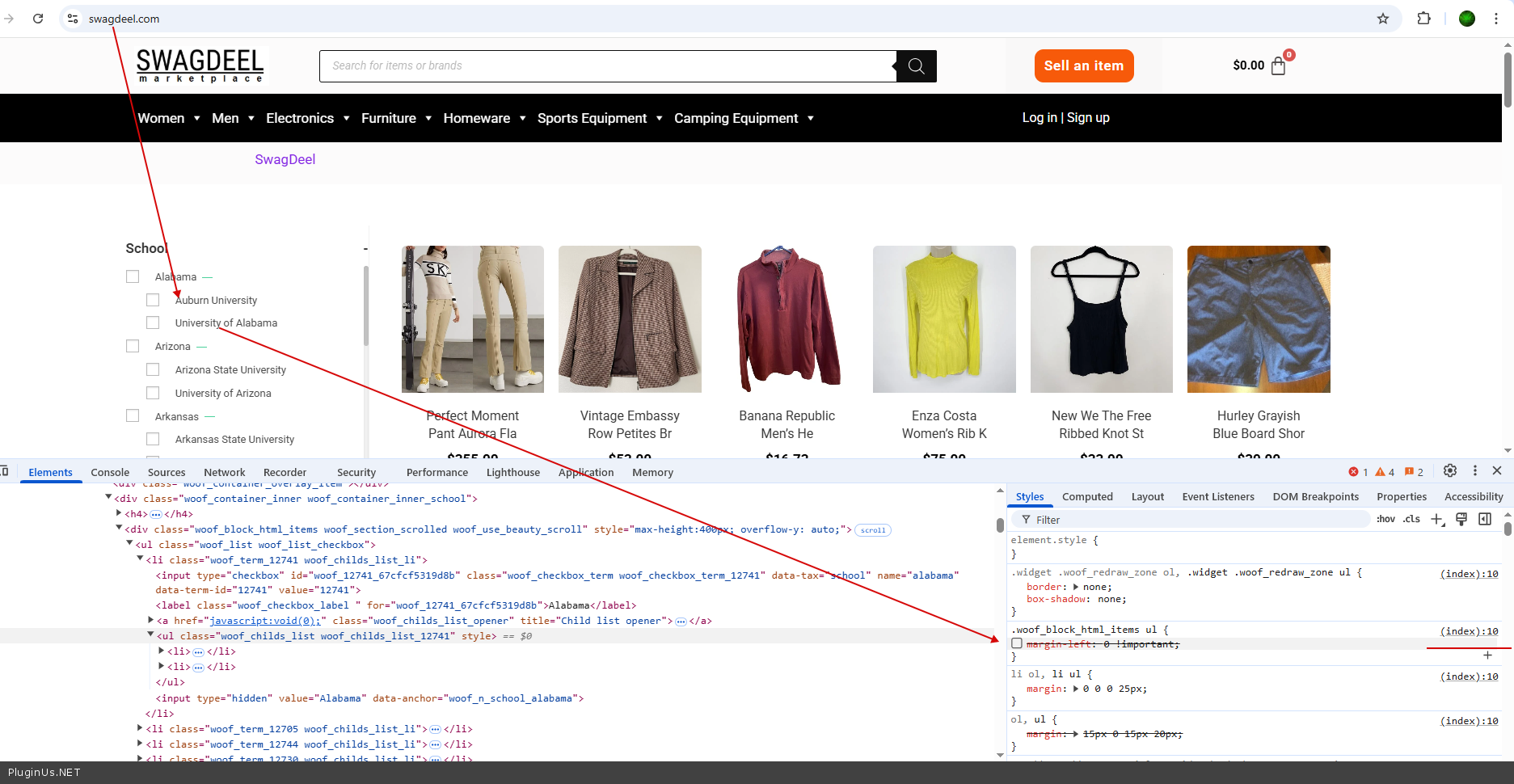Open the Hurley Grayish shorts thumbnail
The width and height of the screenshot is (1514, 784).
1258,319
